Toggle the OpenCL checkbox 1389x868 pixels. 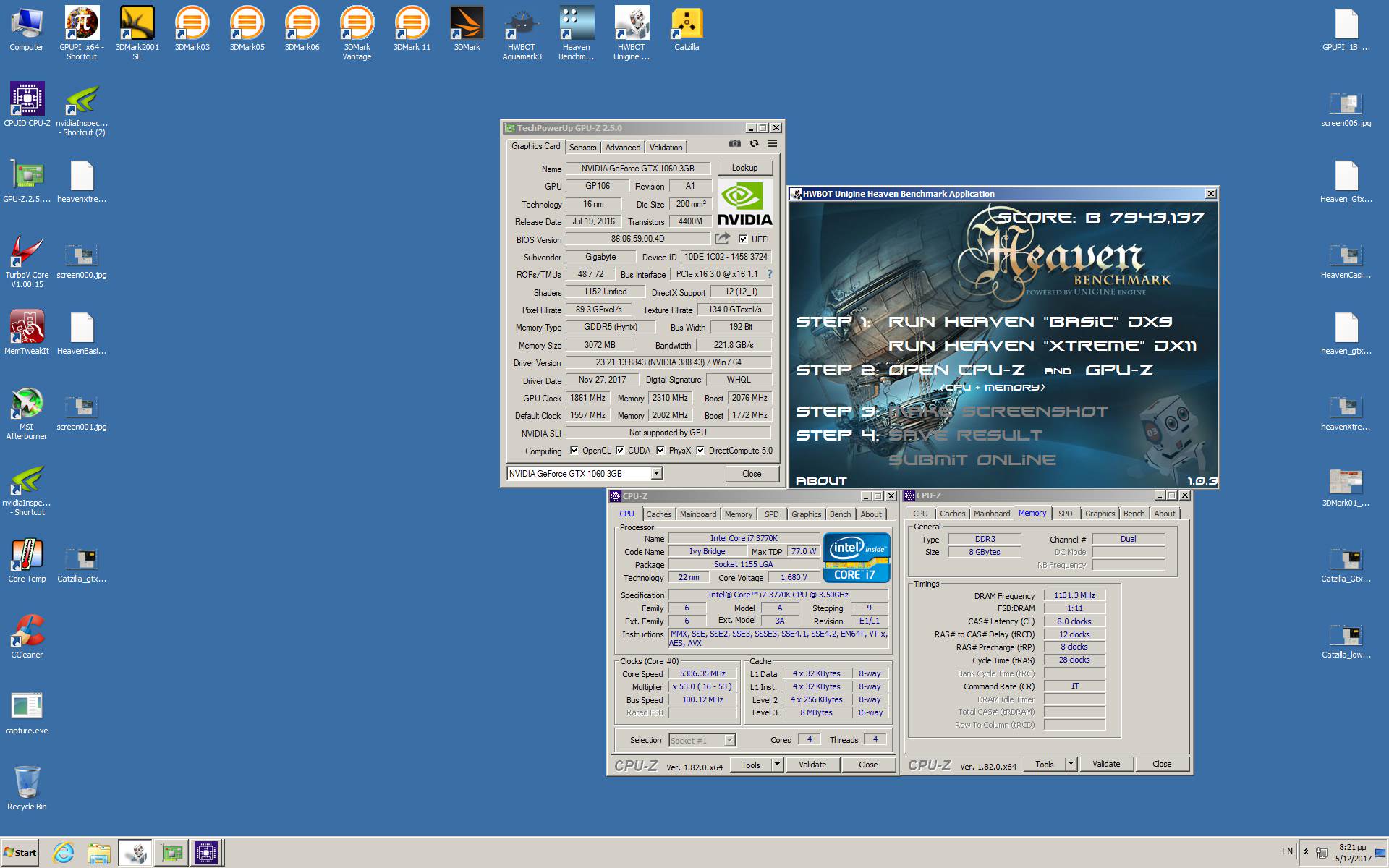pyautogui.click(x=574, y=450)
